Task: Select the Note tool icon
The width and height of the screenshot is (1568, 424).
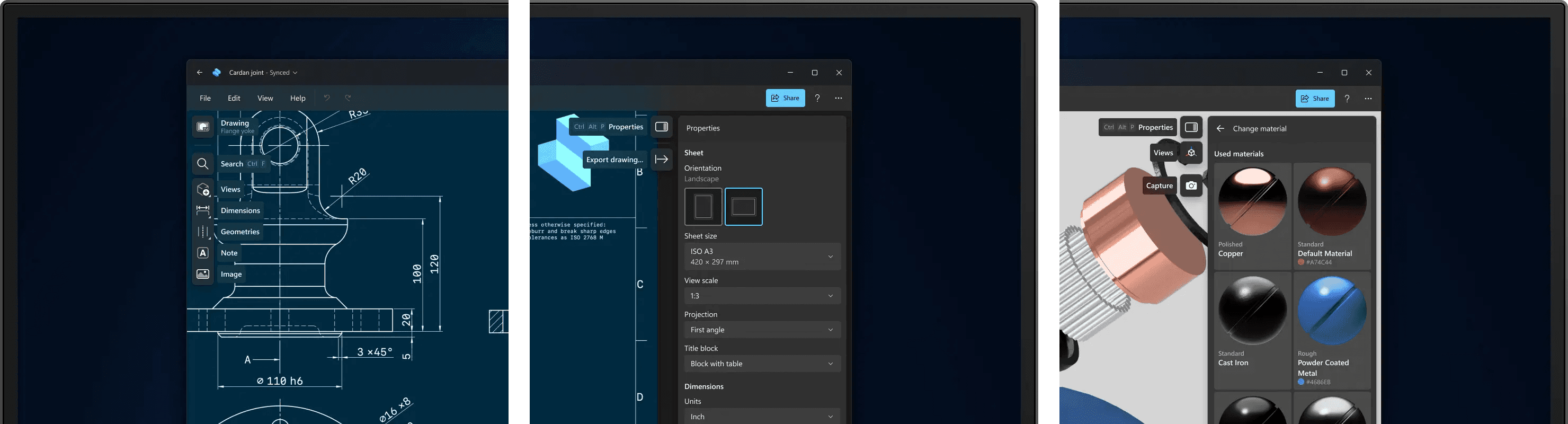Action: (x=203, y=253)
